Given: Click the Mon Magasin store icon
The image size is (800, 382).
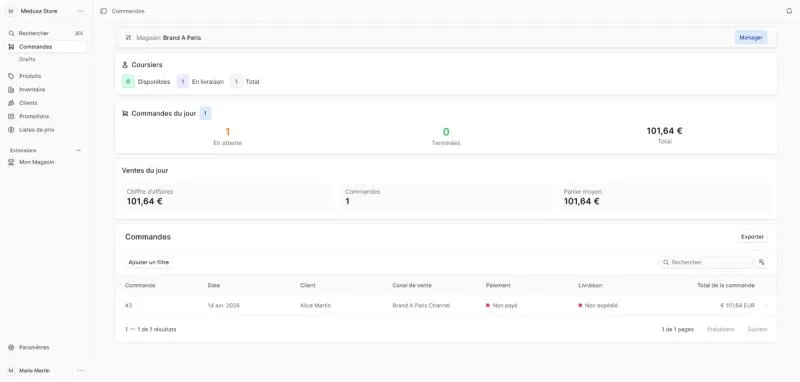Looking at the screenshot, I should point(11,162).
